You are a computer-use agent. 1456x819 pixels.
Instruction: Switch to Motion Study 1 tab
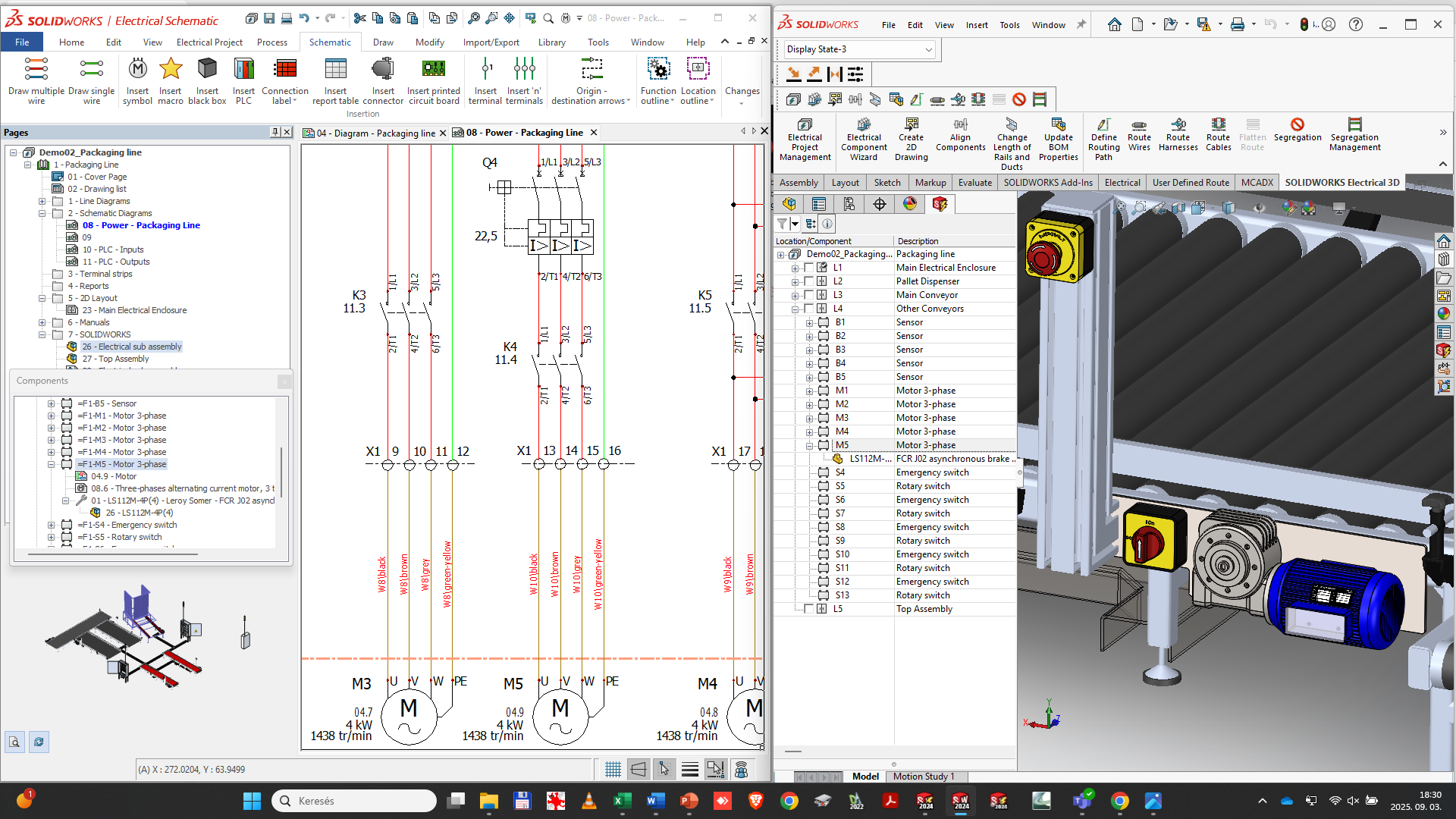point(923,777)
